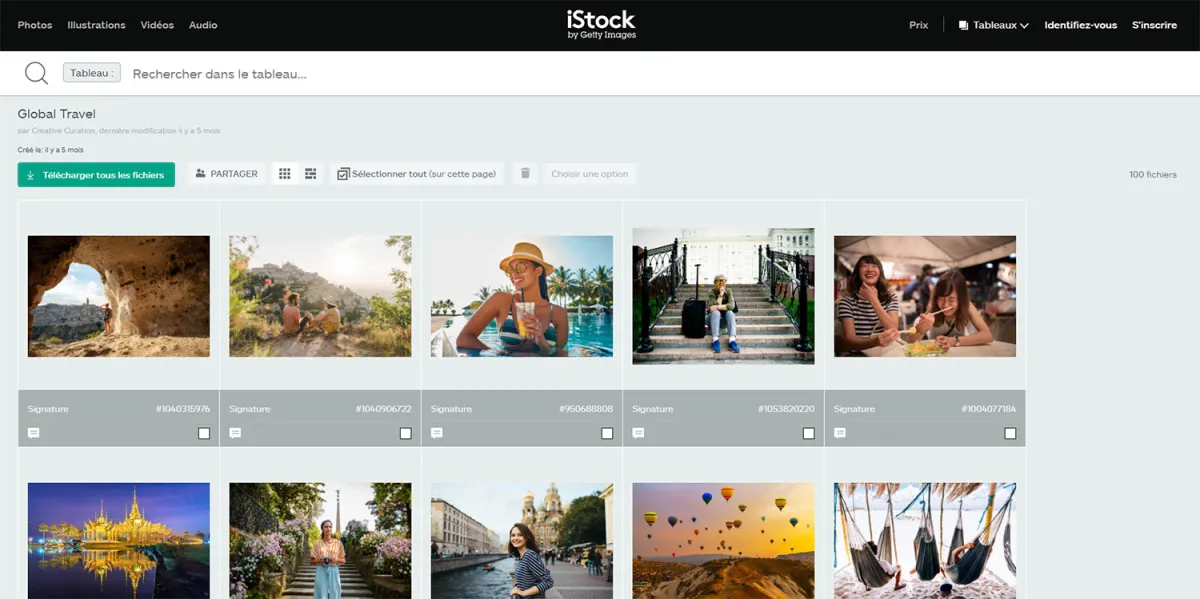Open two women eating noodles thumbnail
1200x599 pixels.
click(x=925, y=296)
